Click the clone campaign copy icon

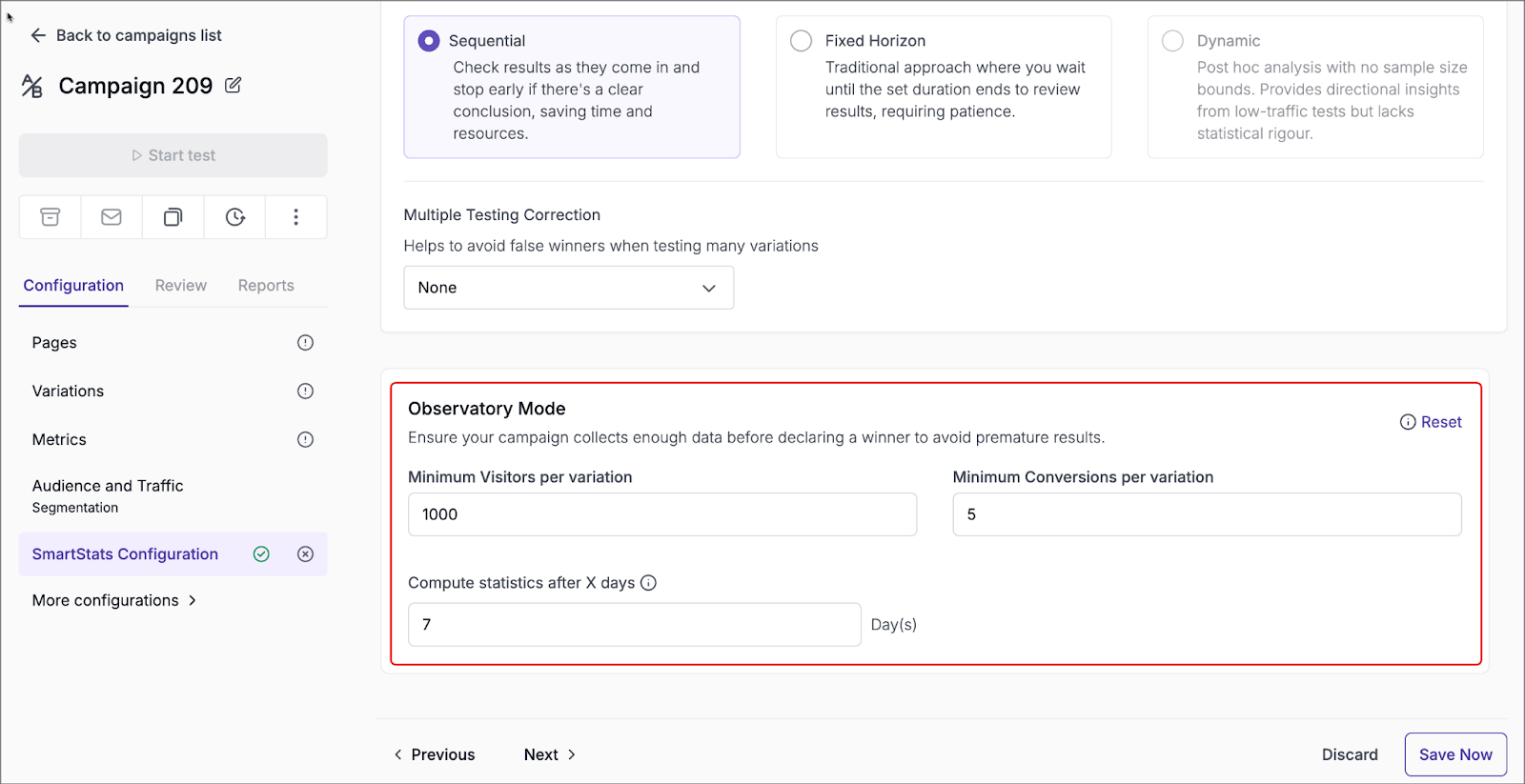pos(173,217)
